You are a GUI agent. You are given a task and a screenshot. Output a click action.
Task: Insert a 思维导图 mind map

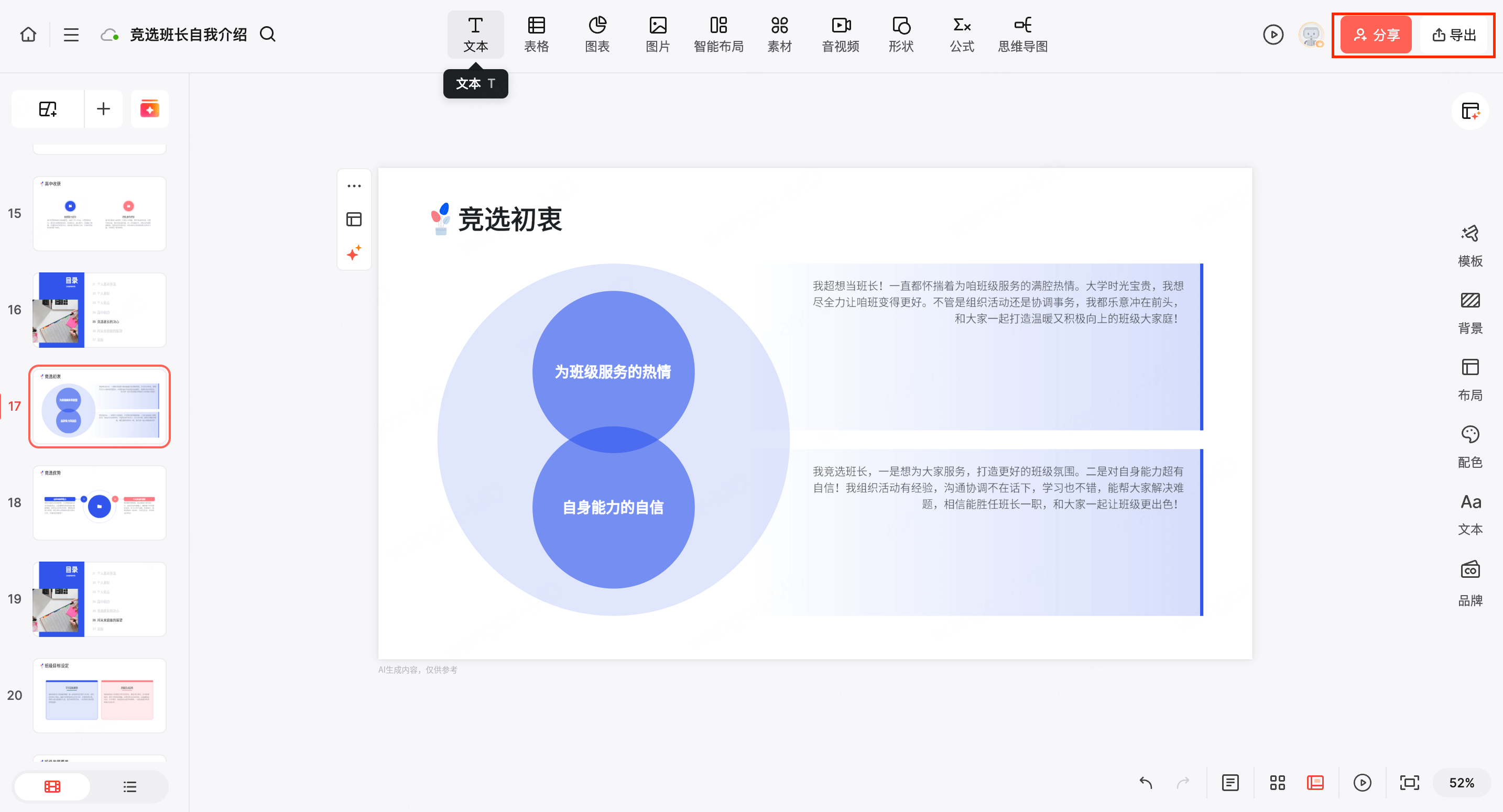(x=1023, y=34)
